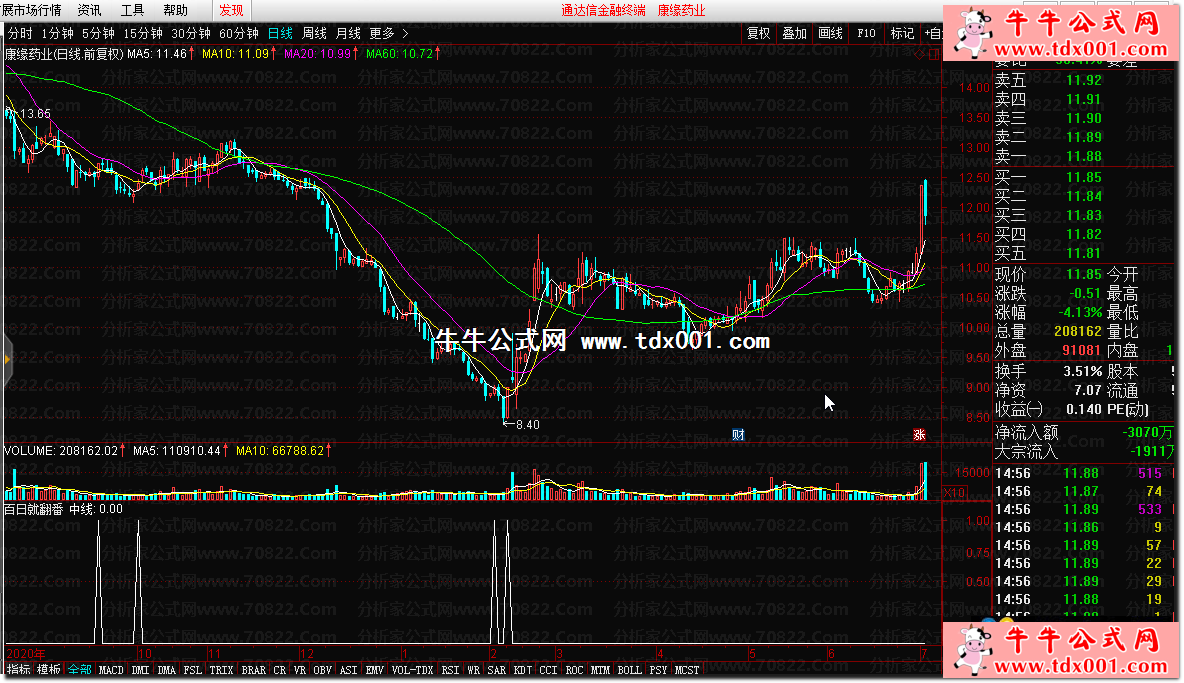1184x683 pixels.
Task: Click the 指标 tab at bottom left
Action: [19, 670]
